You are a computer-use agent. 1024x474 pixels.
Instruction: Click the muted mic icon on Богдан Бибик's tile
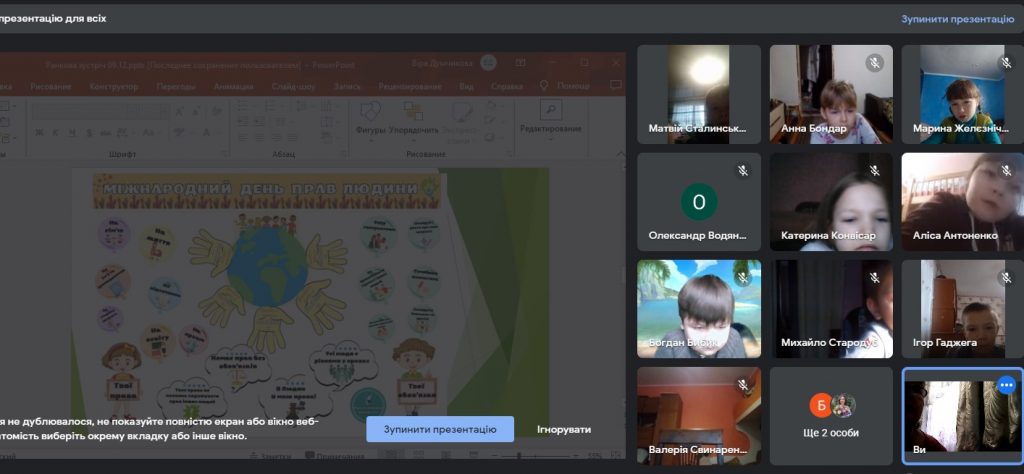click(743, 277)
